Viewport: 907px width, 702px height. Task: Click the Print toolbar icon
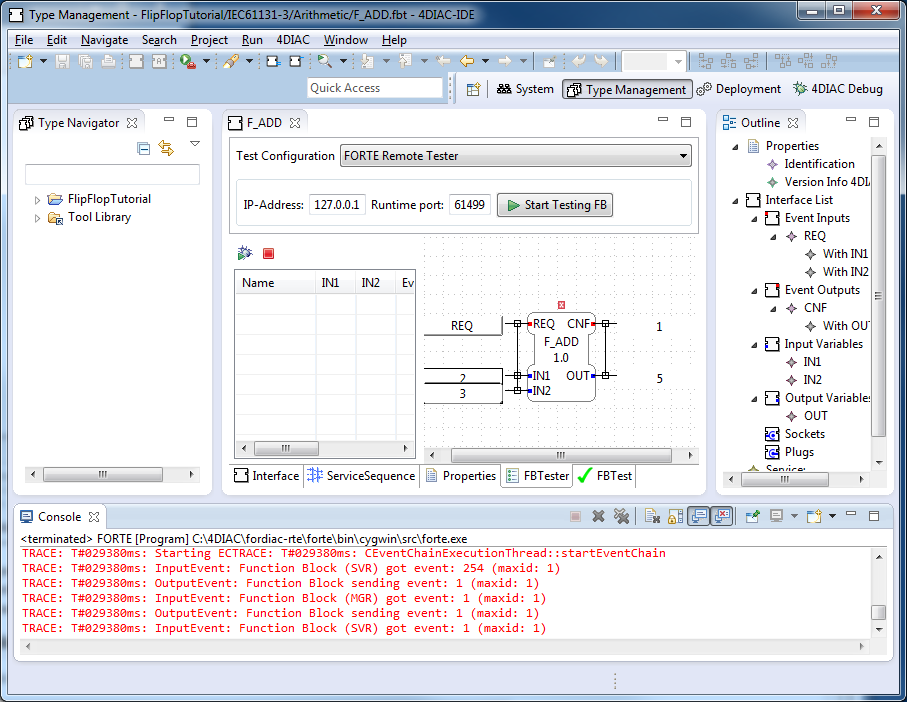[x=108, y=61]
